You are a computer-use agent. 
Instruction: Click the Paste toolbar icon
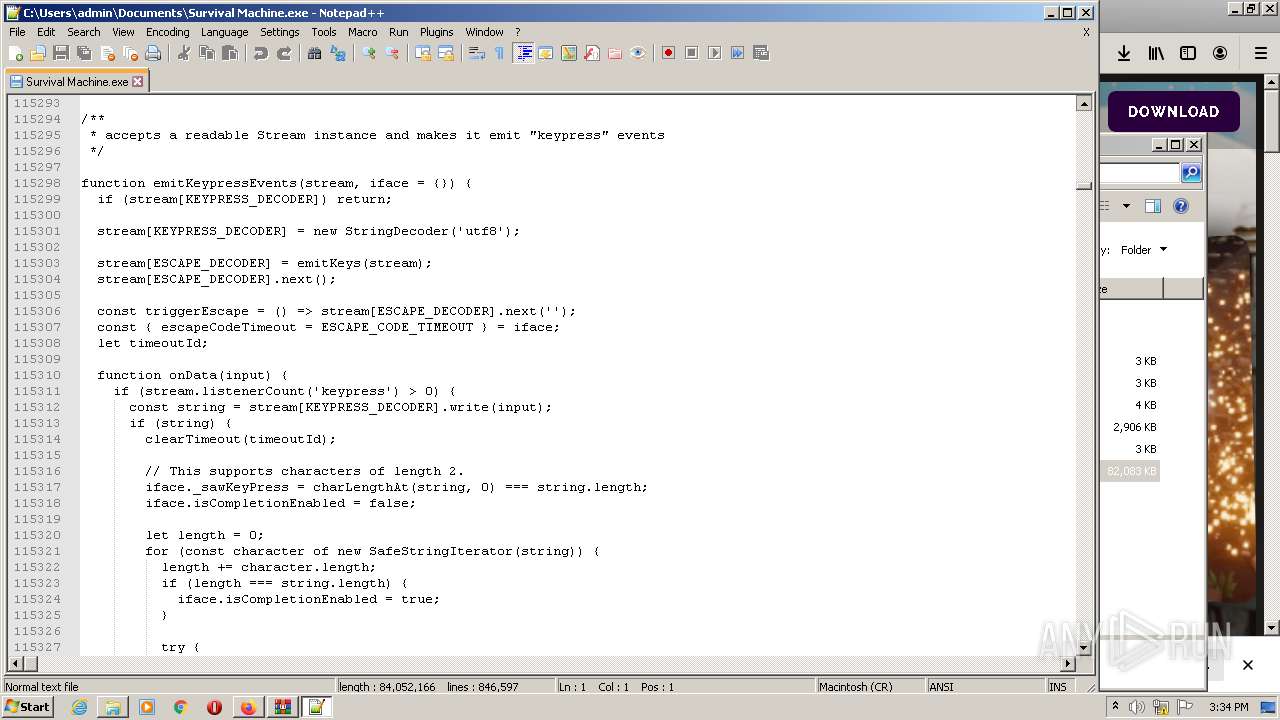230,53
